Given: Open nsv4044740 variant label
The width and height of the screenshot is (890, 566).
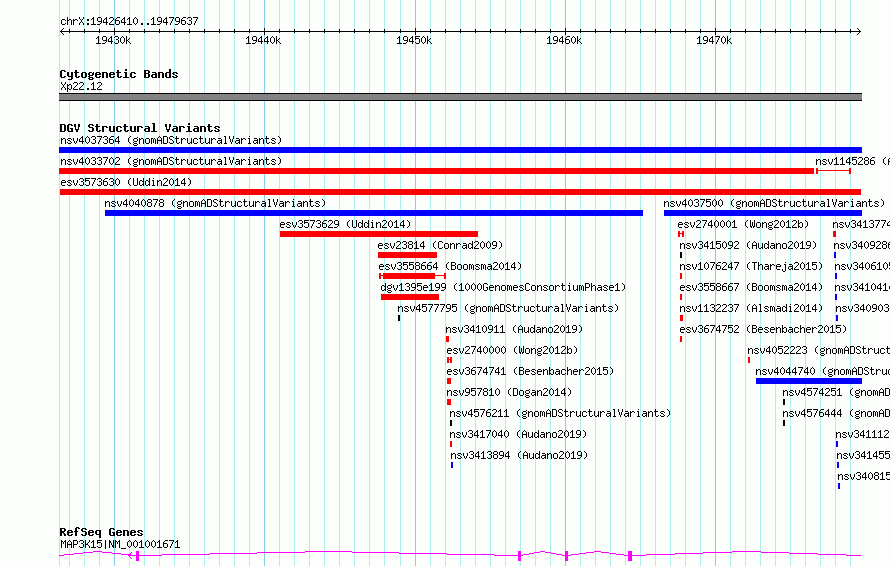Looking at the screenshot, I should coord(822,371).
